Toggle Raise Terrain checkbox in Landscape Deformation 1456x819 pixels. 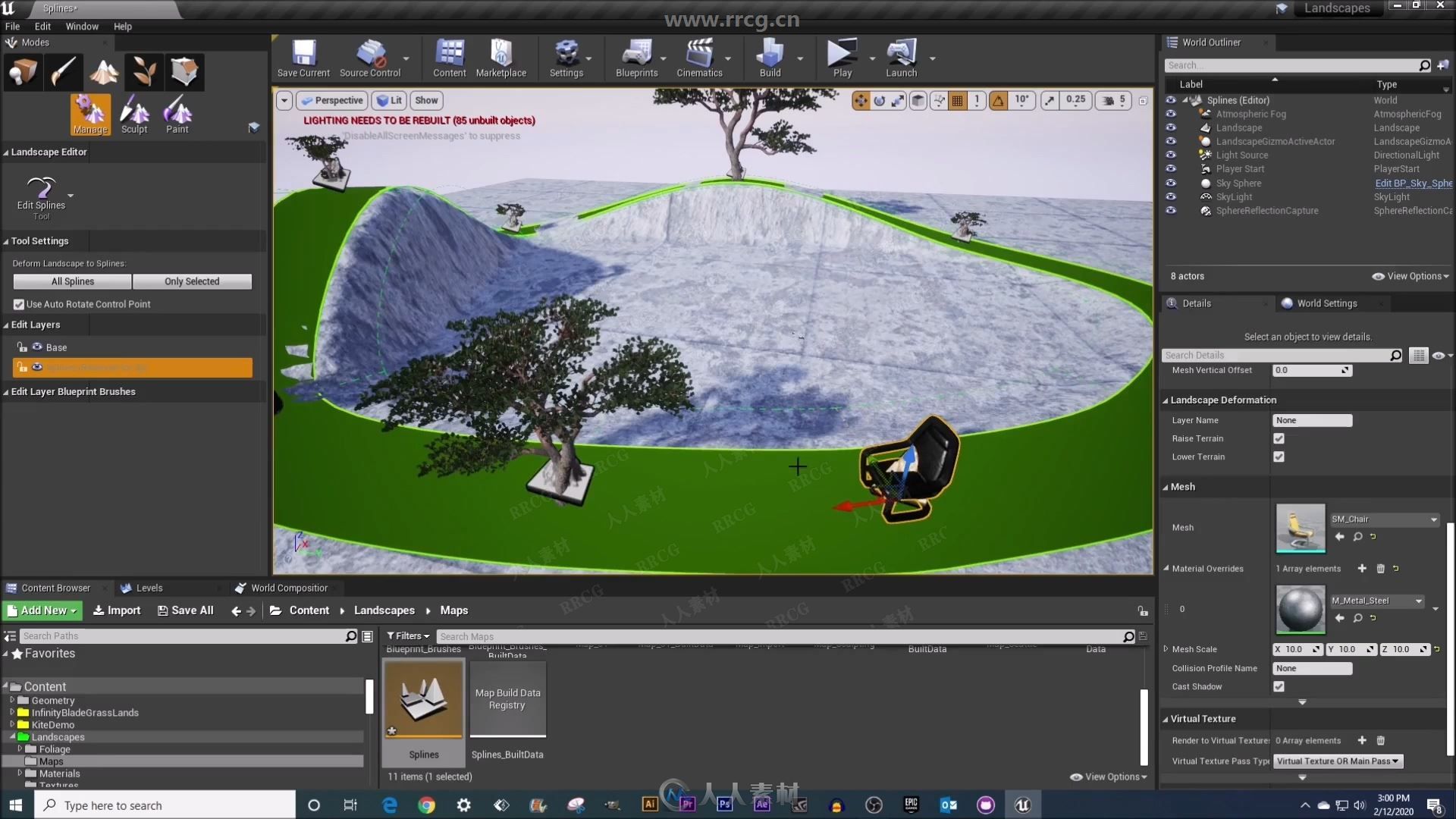(x=1280, y=438)
